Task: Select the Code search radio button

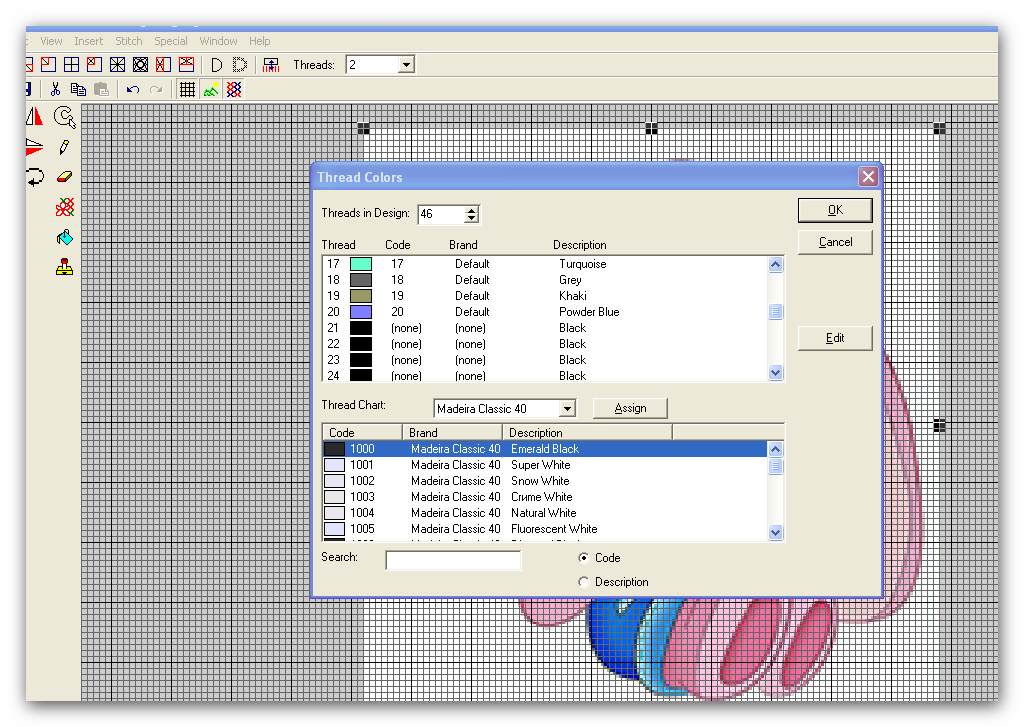Action: point(584,558)
